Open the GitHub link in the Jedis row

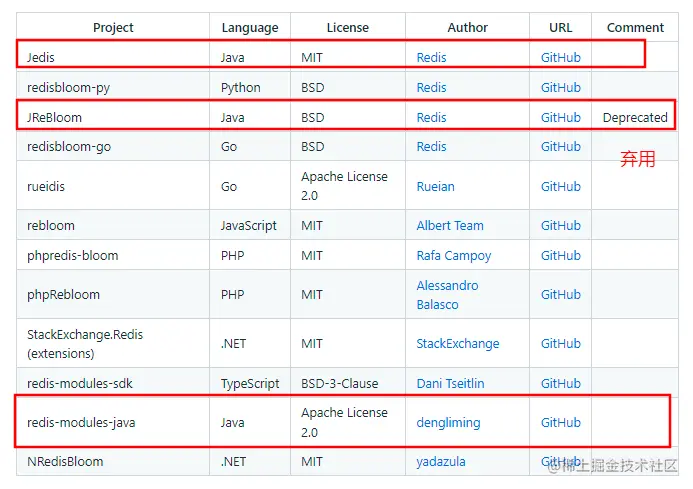coord(560,57)
